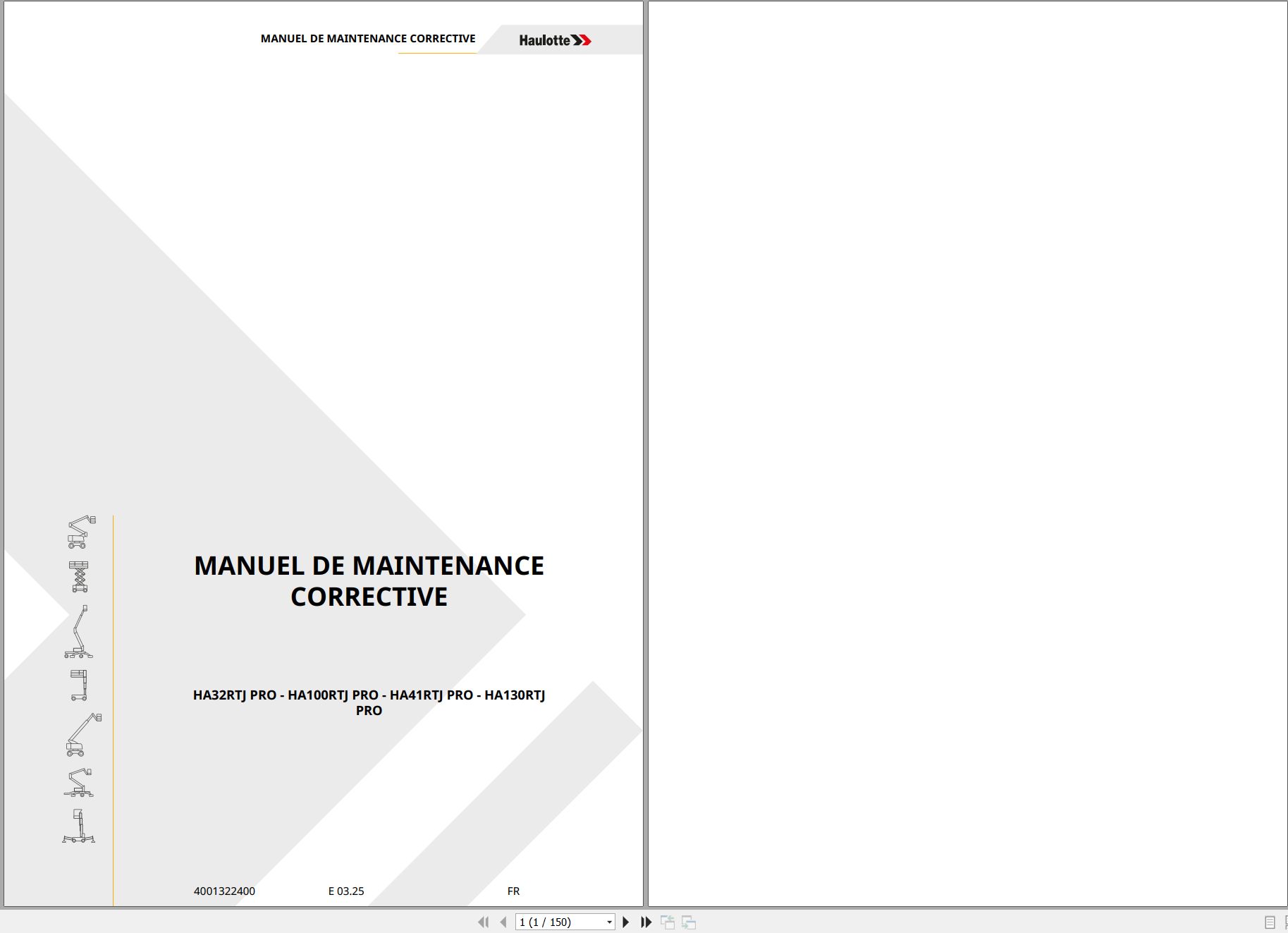Click the go to next view icon

[689, 922]
